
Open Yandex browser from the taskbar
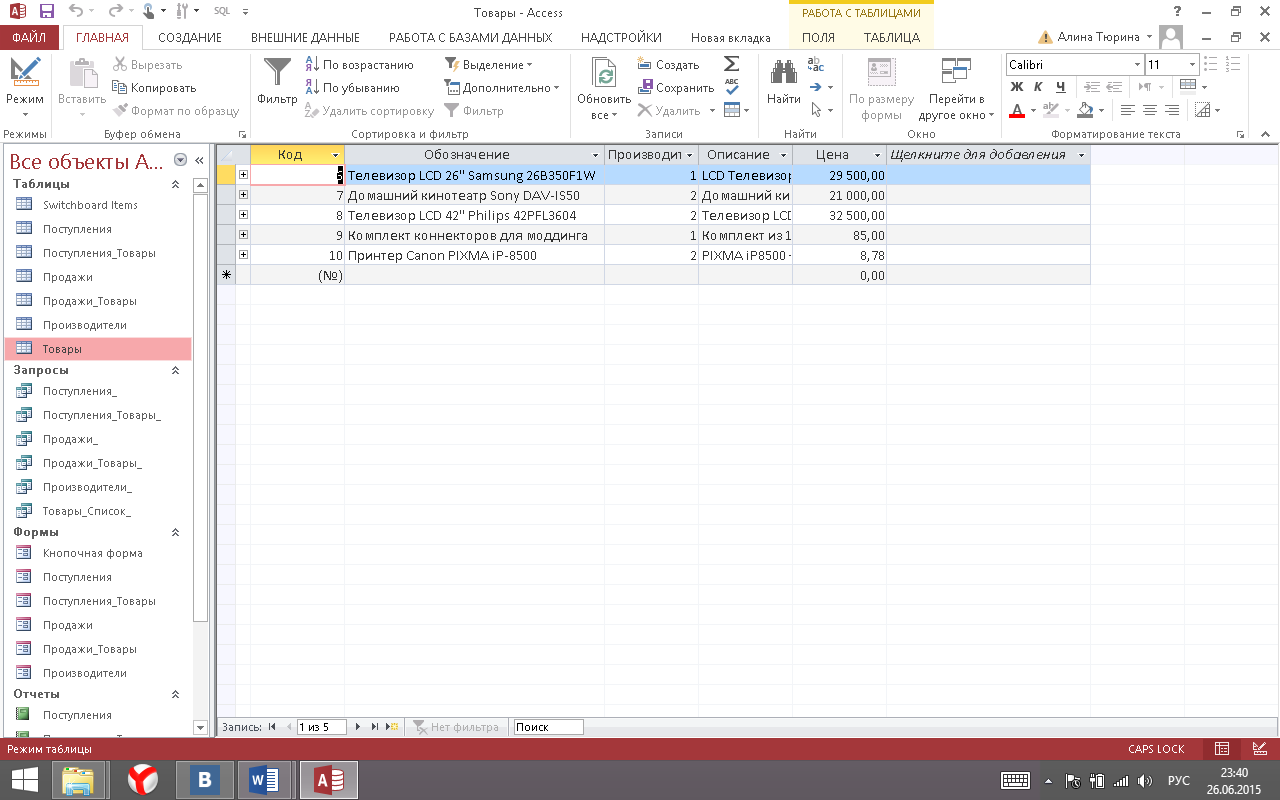pos(143,779)
